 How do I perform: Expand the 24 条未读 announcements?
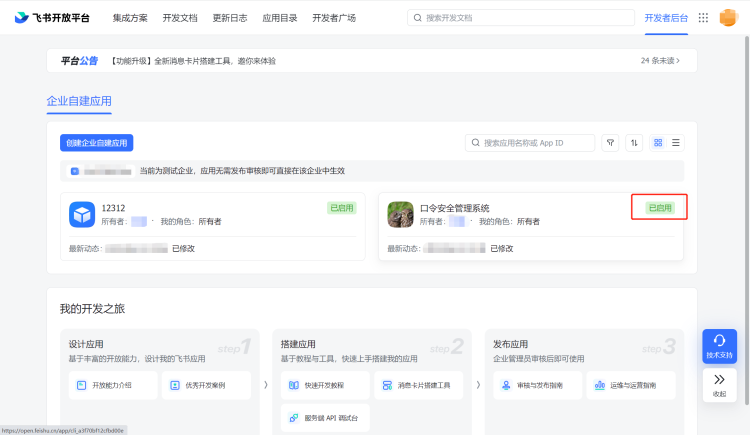click(660, 61)
